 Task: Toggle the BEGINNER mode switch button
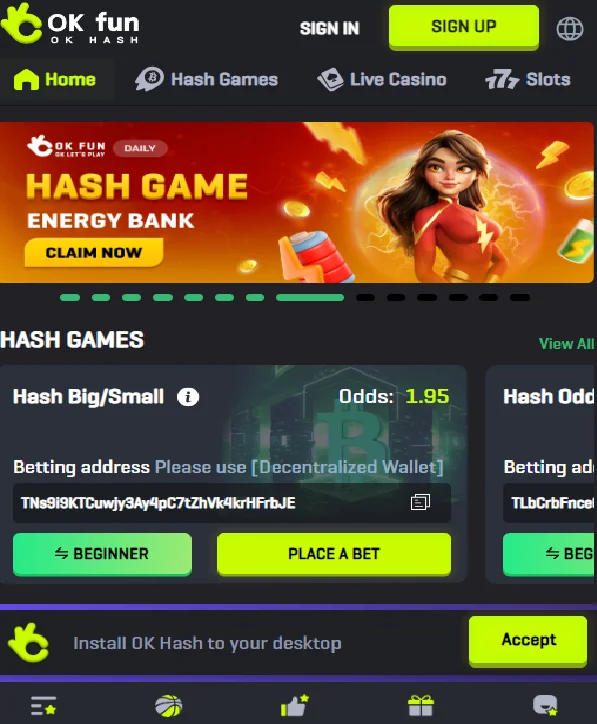(x=102, y=554)
